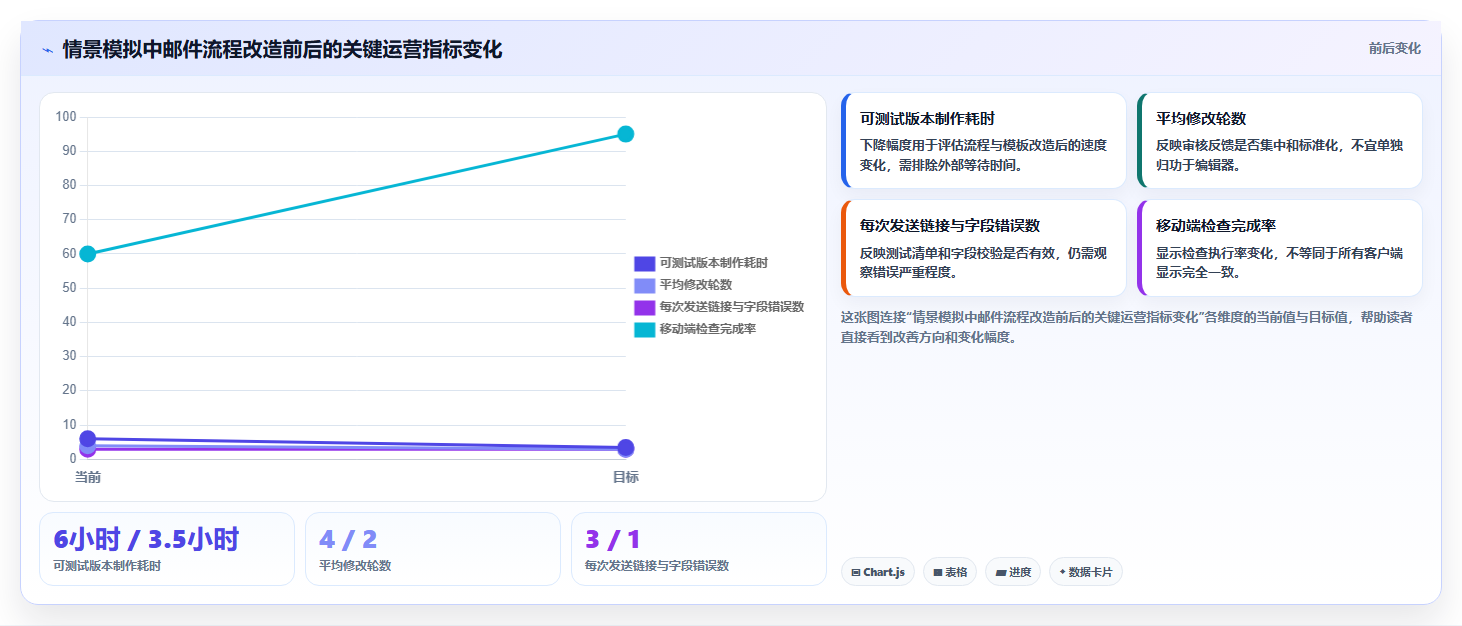This screenshot has height=626, width=1462.
Task: Toggle 移动端检查完成率 legend swatch
Action: click(645, 329)
